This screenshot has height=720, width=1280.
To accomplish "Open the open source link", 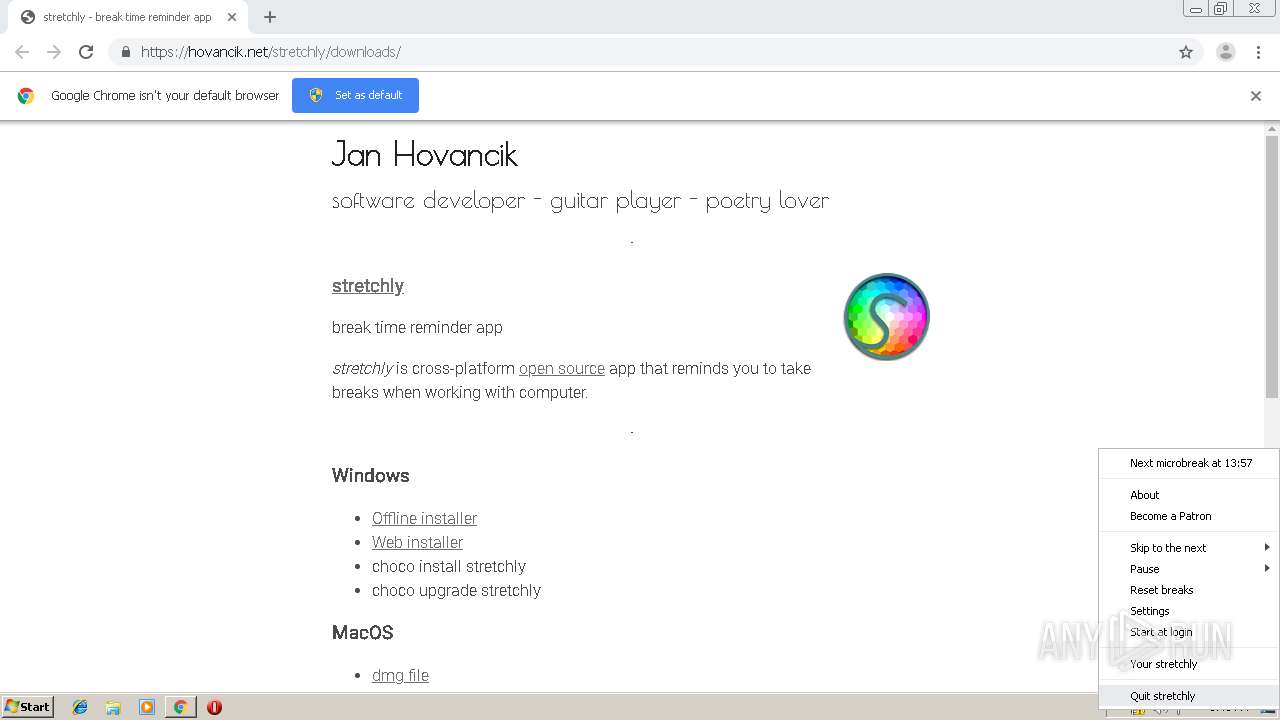I will (562, 368).
